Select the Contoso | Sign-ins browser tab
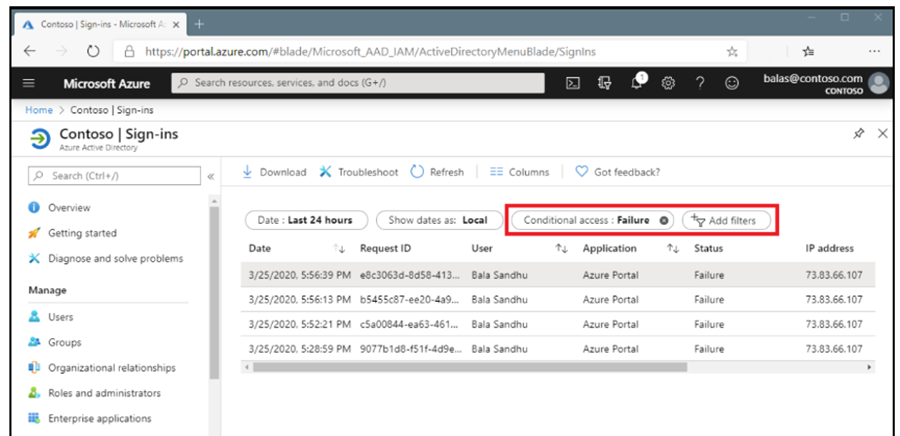Image resolution: width=900 pixels, height=436 pixels. (x=100, y=25)
